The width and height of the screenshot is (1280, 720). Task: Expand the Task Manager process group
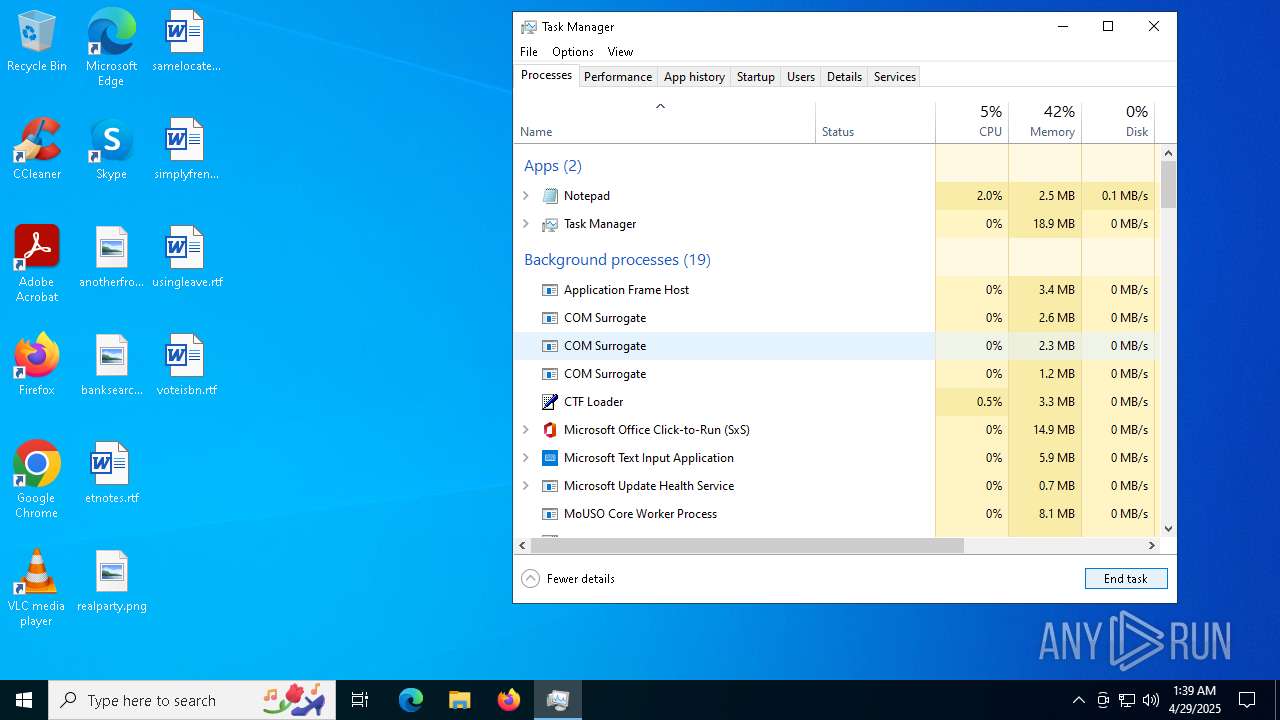(526, 224)
